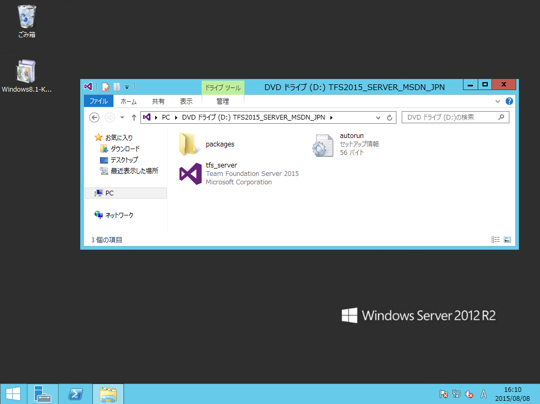540x404 pixels.
Task: Select the ドライブ ツール contextual tab header
Action: pos(223,88)
